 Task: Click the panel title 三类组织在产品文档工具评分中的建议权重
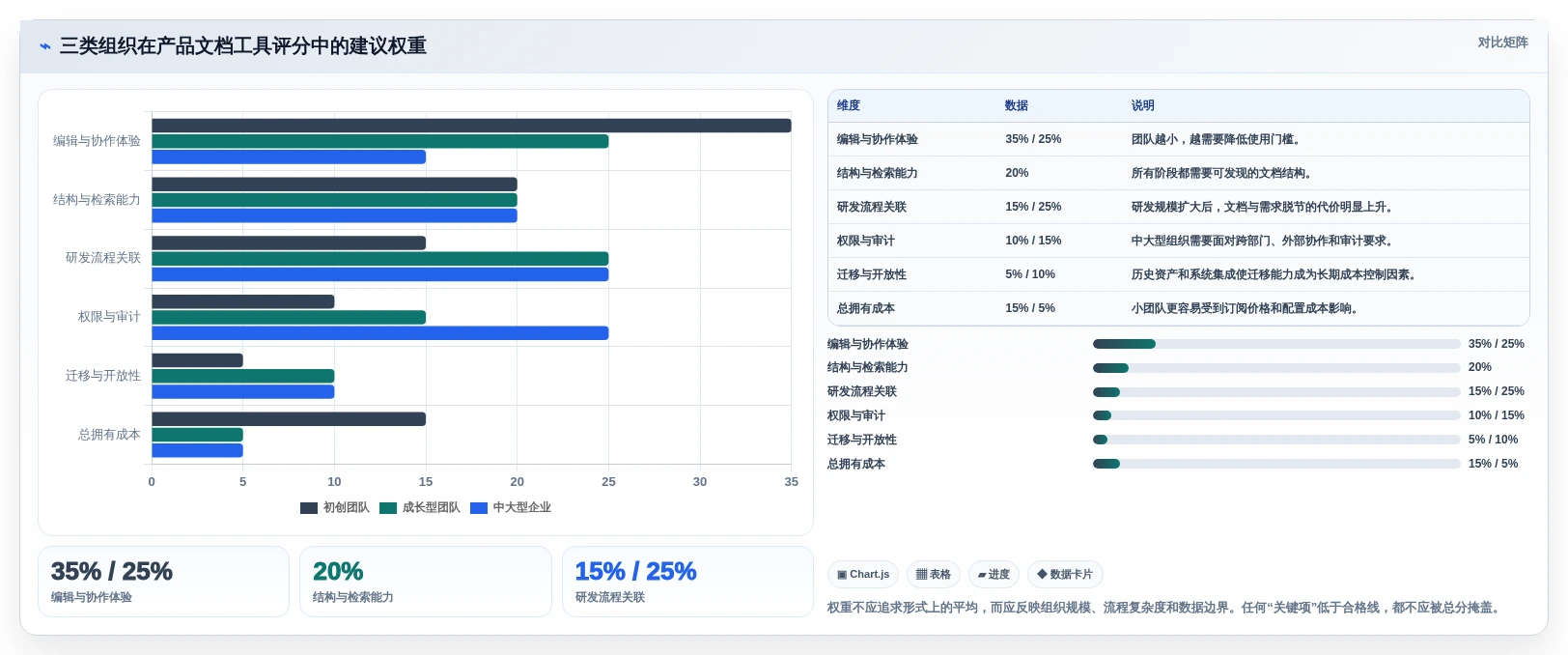tap(243, 46)
